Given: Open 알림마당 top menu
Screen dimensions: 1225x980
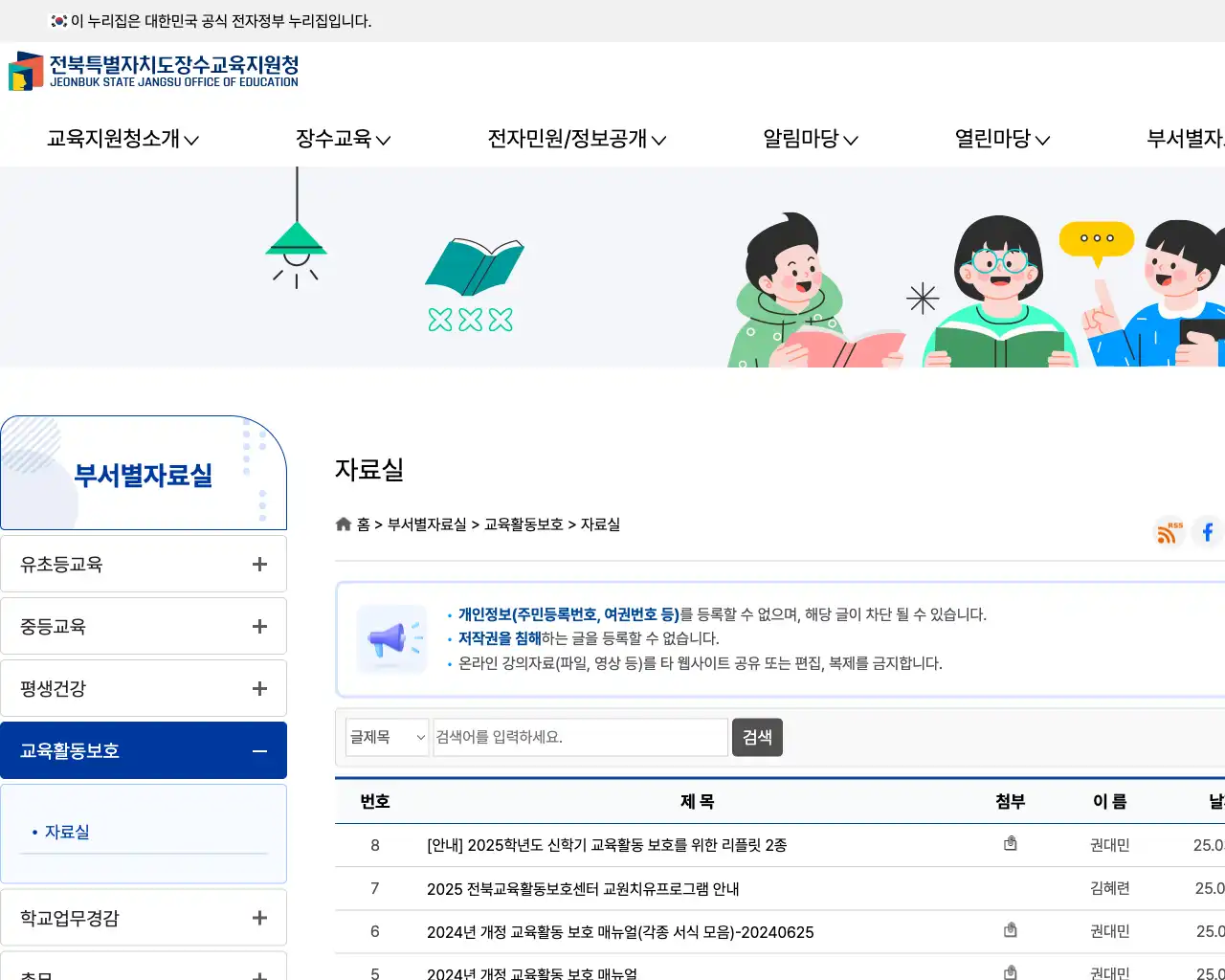Looking at the screenshot, I should [811, 139].
